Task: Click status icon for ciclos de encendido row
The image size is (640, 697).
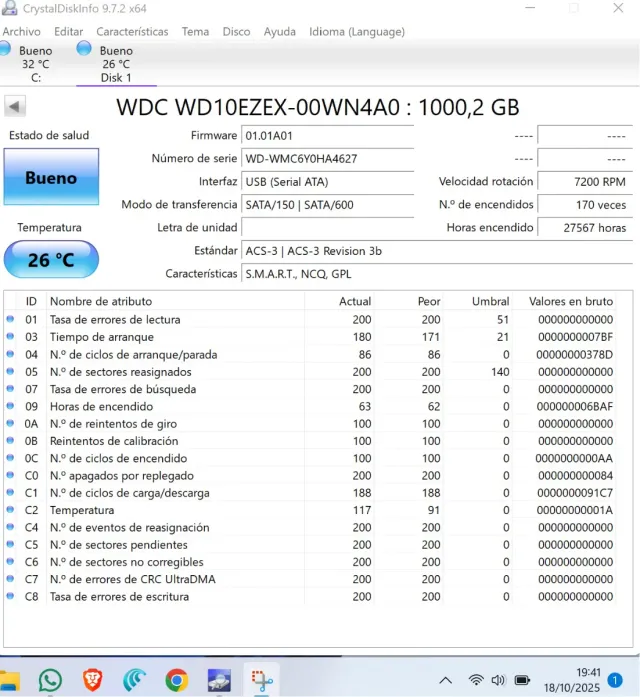Action: [10, 457]
